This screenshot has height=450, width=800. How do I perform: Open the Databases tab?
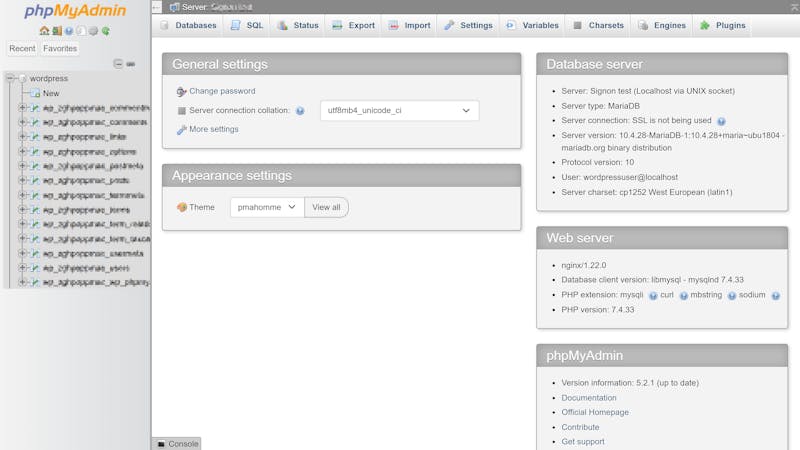click(188, 26)
